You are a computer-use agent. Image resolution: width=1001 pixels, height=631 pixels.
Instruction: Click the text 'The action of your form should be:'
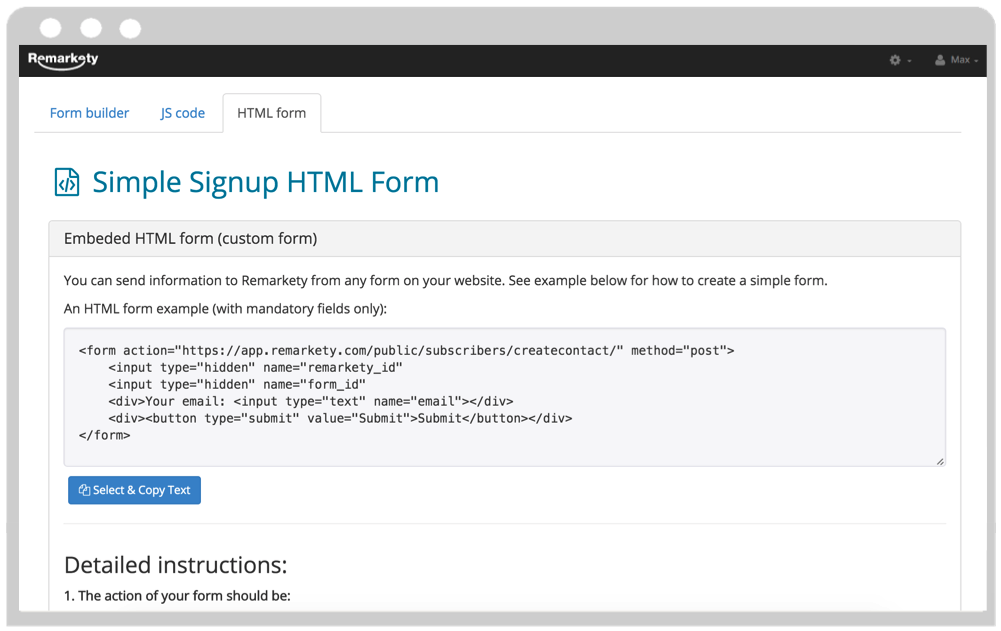184,596
